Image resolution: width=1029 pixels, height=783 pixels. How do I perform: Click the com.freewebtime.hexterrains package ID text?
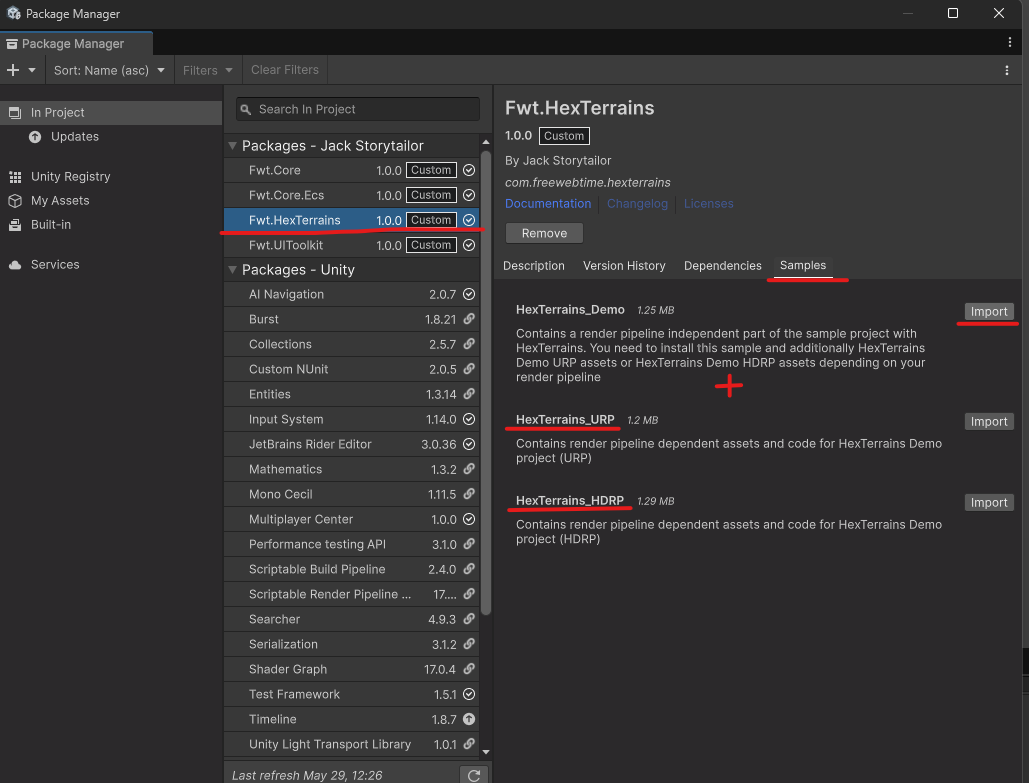pyautogui.click(x=587, y=182)
